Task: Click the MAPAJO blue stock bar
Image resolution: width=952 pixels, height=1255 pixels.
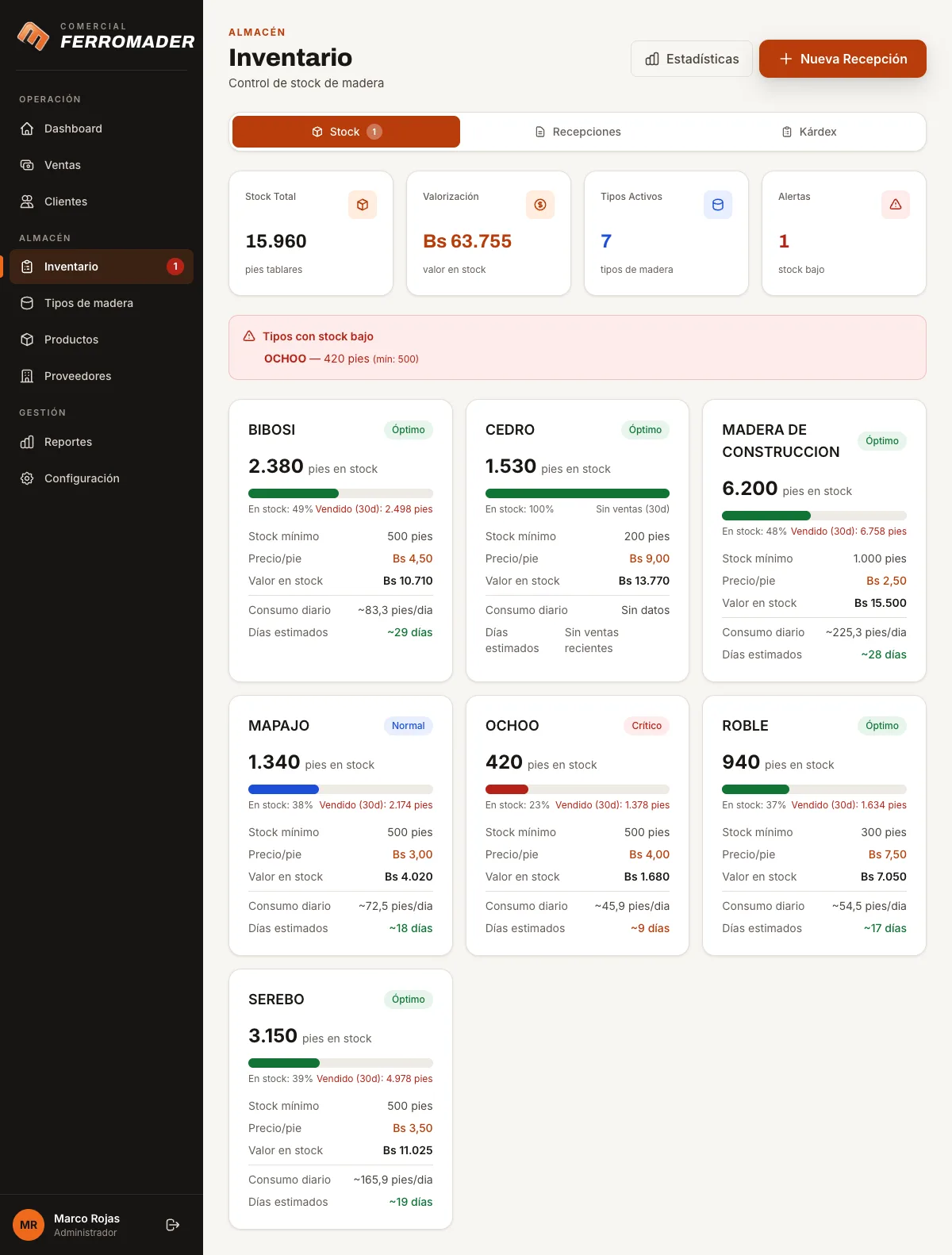Action: (283, 789)
